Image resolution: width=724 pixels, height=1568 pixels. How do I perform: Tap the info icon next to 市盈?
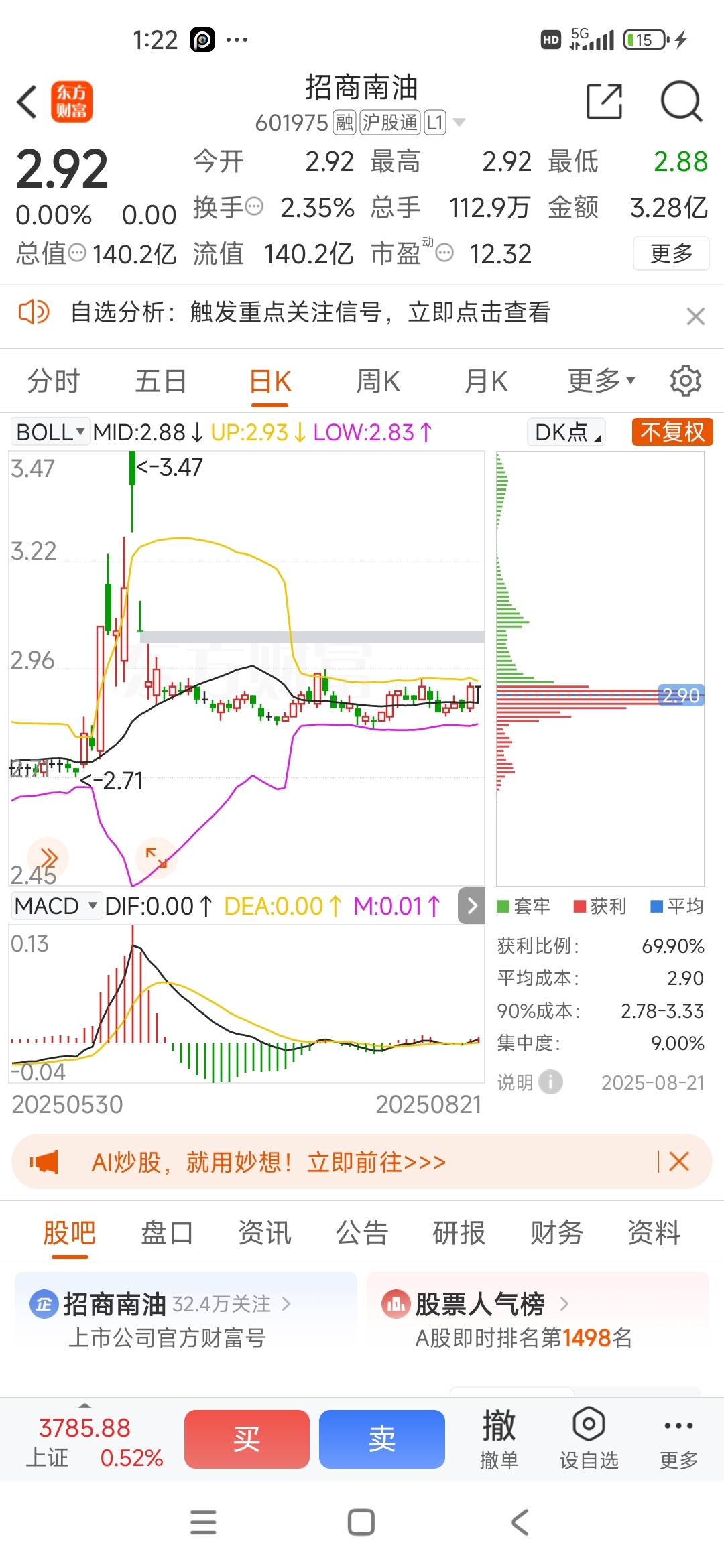[x=444, y=253]
